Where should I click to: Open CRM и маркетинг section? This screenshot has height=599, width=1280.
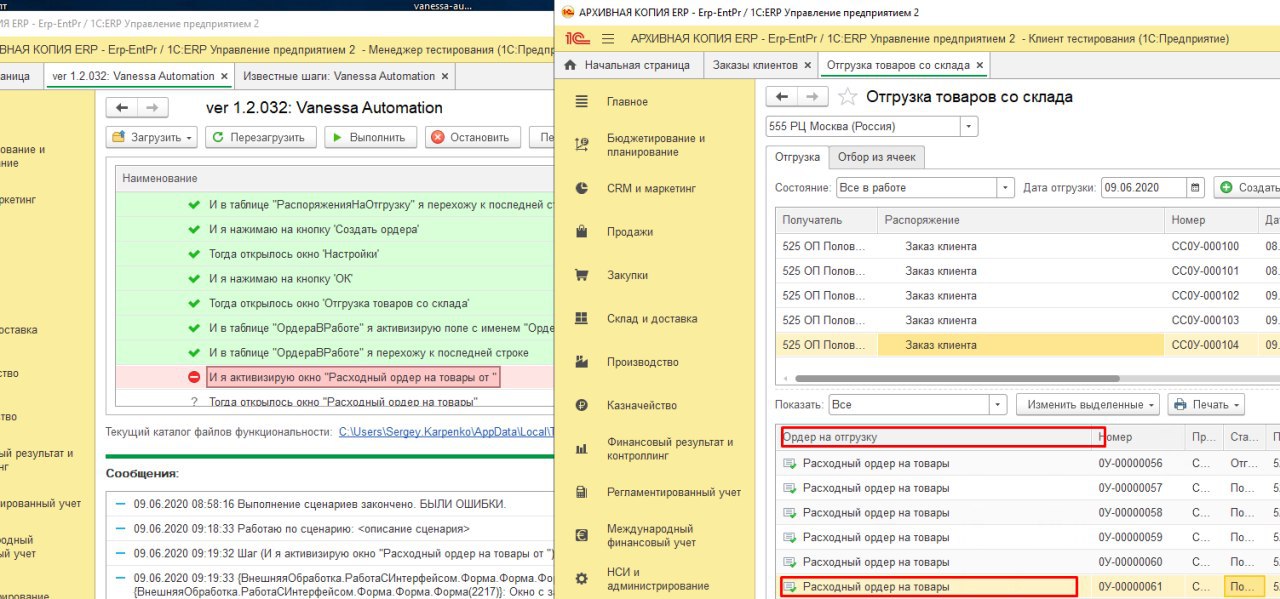[x=651, y=188]
